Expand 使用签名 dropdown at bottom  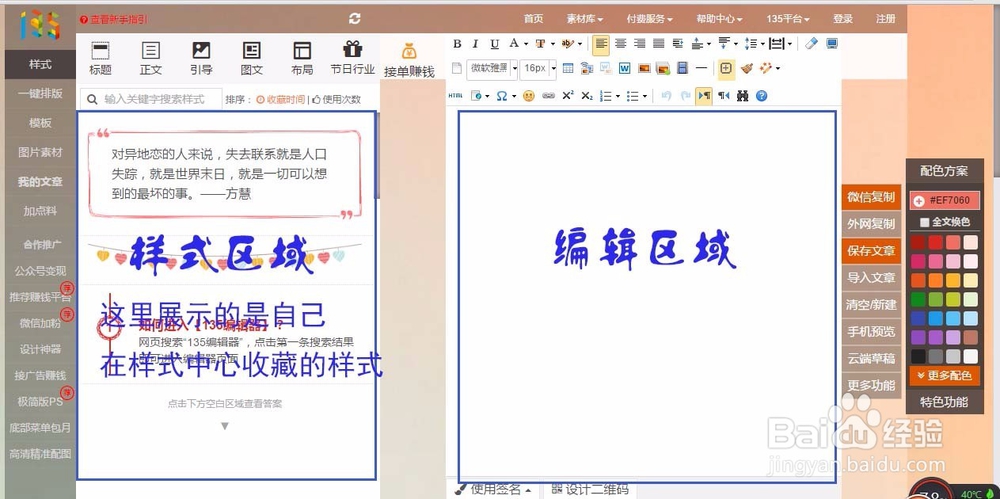point(494,489)
